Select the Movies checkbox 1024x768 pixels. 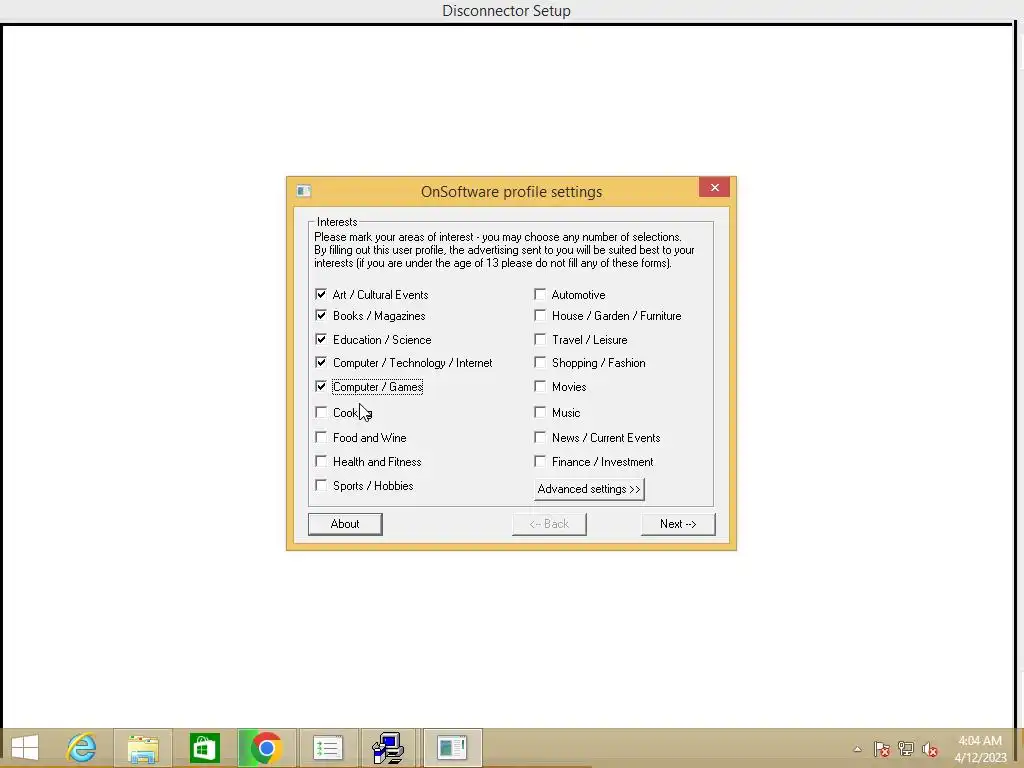click(x=540, y=387)
